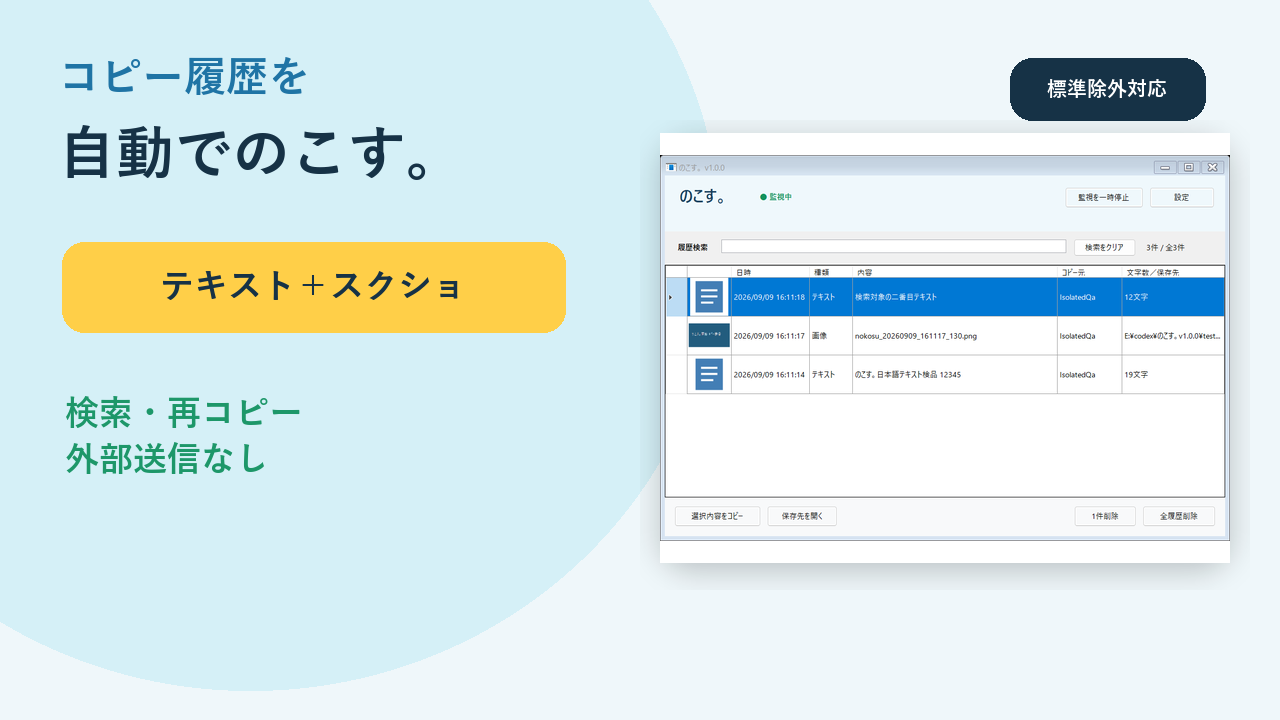The width and height of the screenshot is (1280, 720).
Task: Click the 履歴検索 label
Action: click(692, 247)
